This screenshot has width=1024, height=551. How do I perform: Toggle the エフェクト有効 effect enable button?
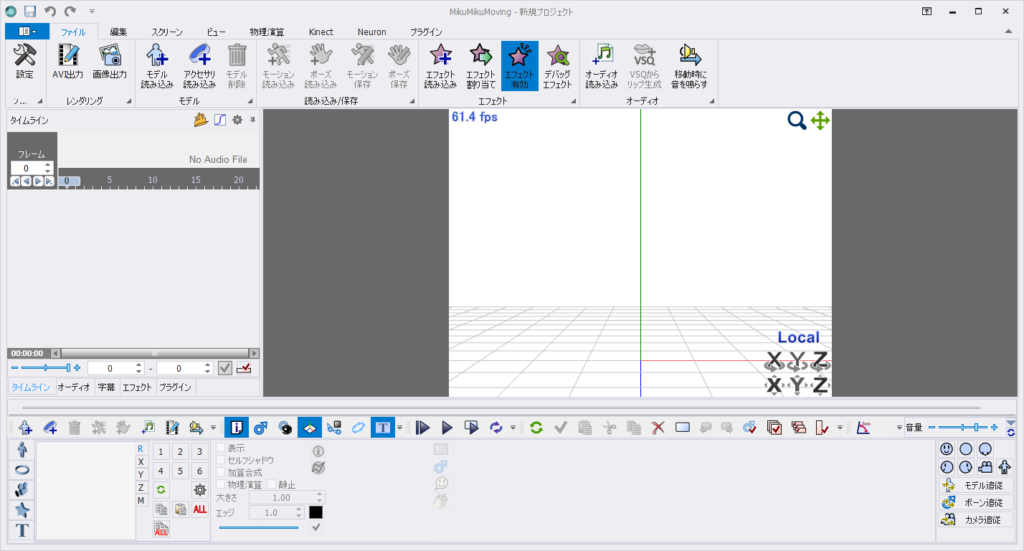click(x=520, y=66)
